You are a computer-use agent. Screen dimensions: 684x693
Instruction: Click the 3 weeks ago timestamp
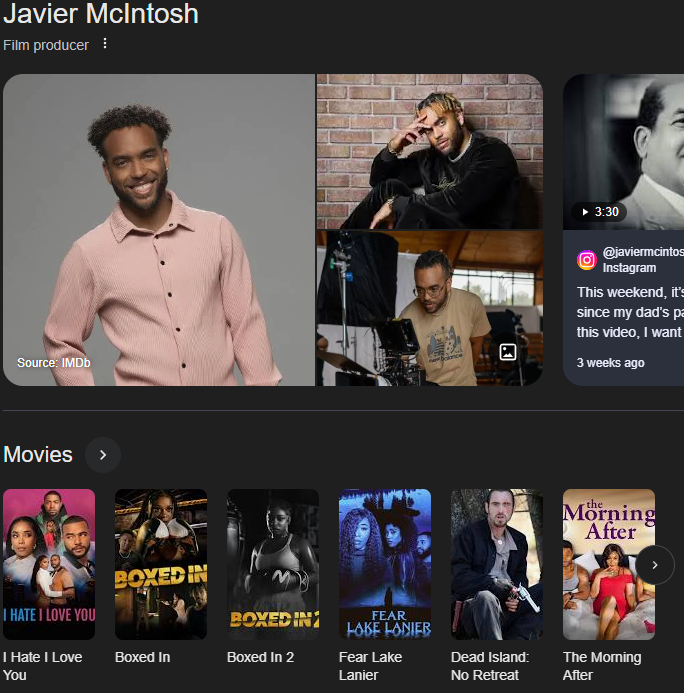tap(611, 363)
